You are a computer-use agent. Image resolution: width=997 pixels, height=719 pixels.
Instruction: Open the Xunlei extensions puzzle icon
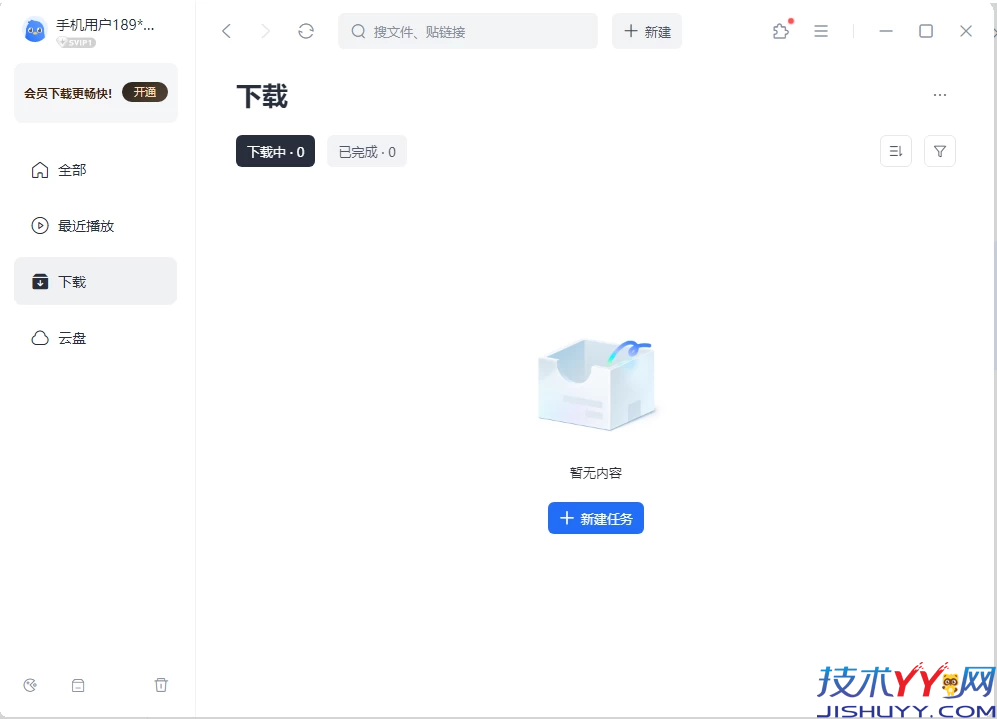(x=780, y=31)
